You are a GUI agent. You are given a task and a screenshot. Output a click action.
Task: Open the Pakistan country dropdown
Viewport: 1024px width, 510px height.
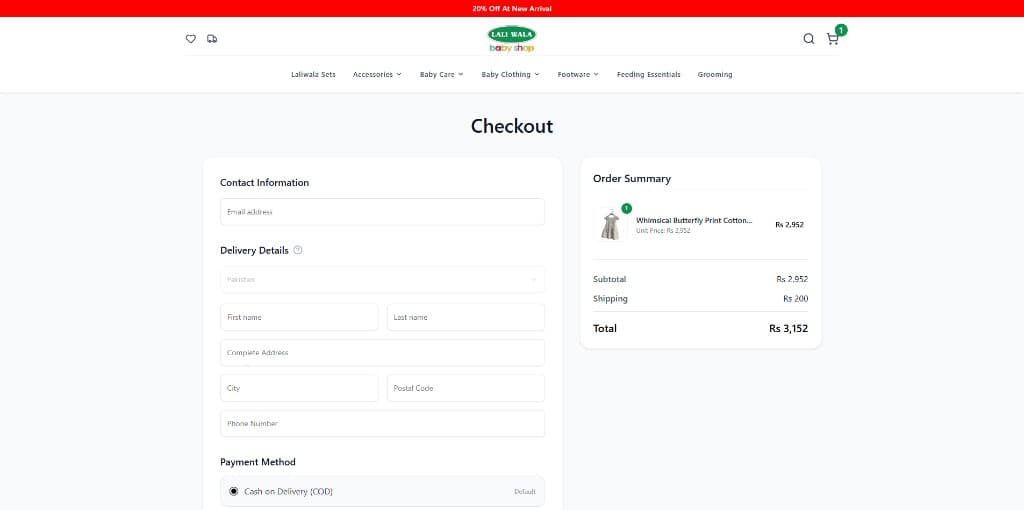383,279
